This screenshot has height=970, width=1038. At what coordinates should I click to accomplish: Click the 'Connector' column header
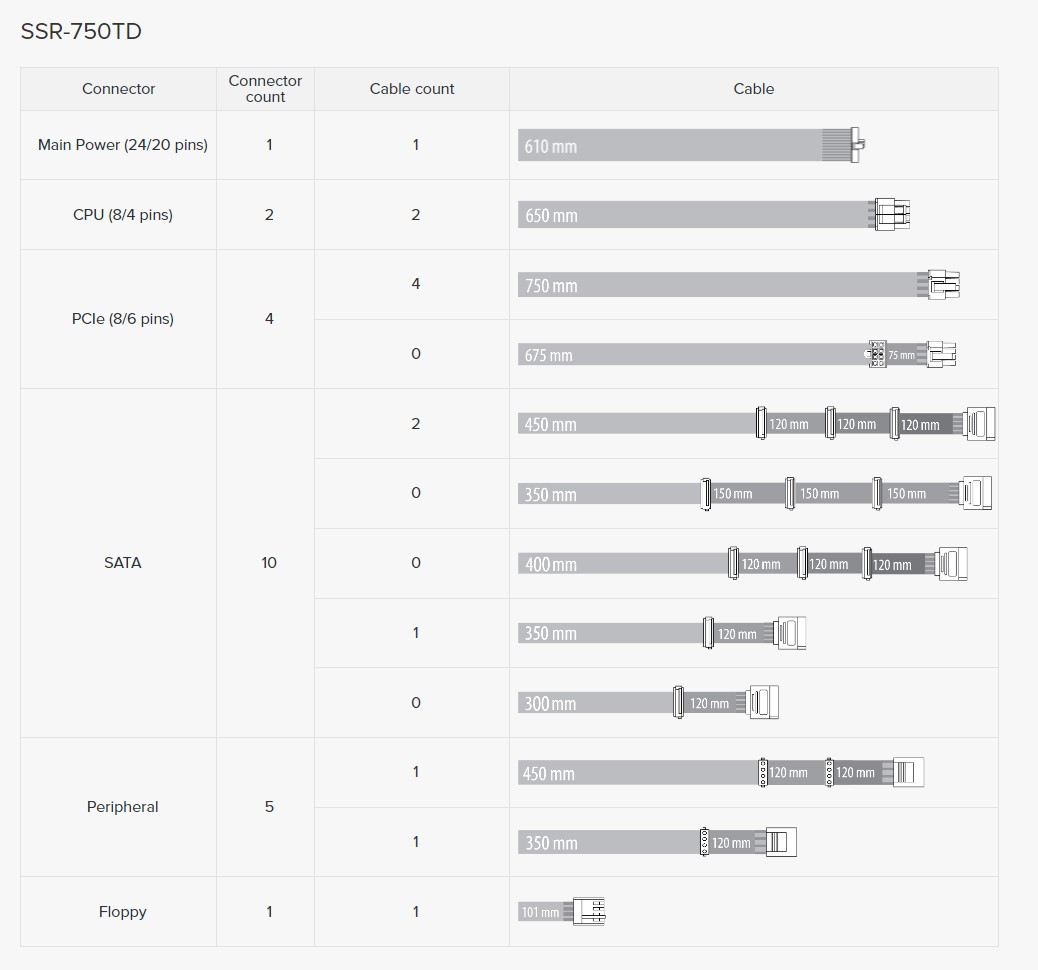118,89
